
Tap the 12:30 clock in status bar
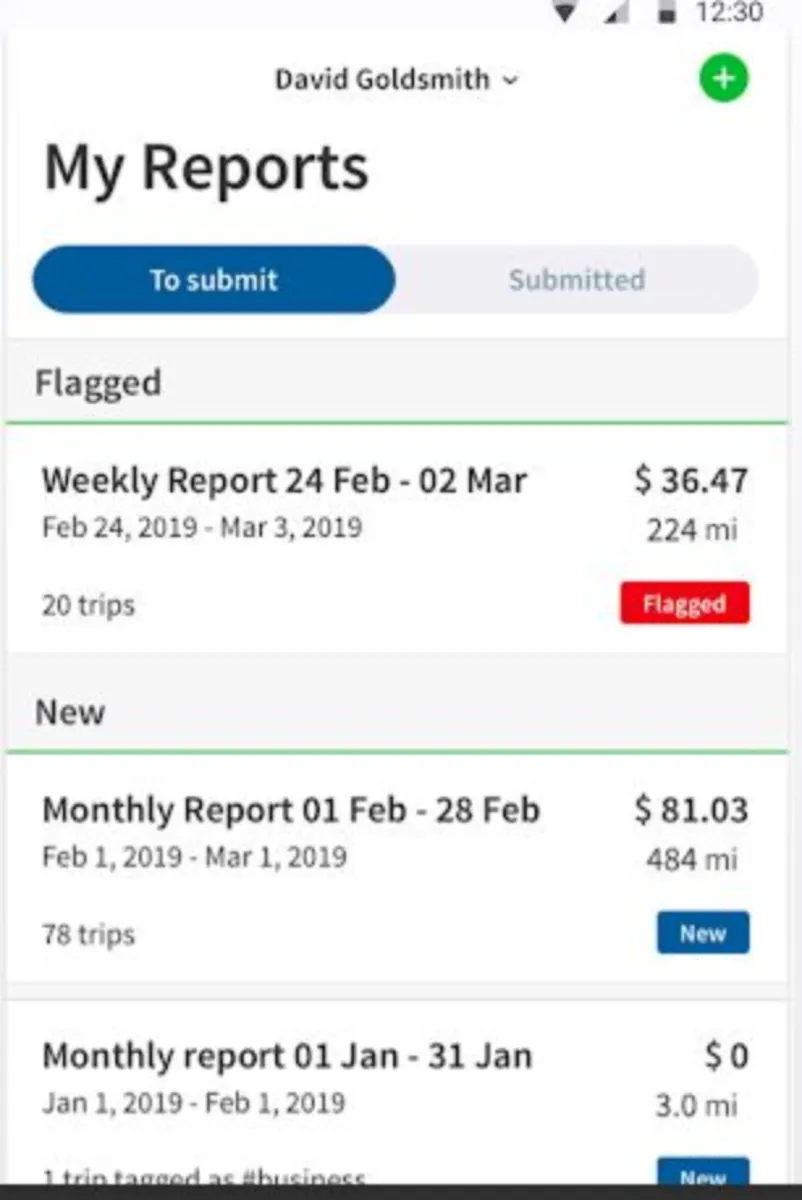729,12
